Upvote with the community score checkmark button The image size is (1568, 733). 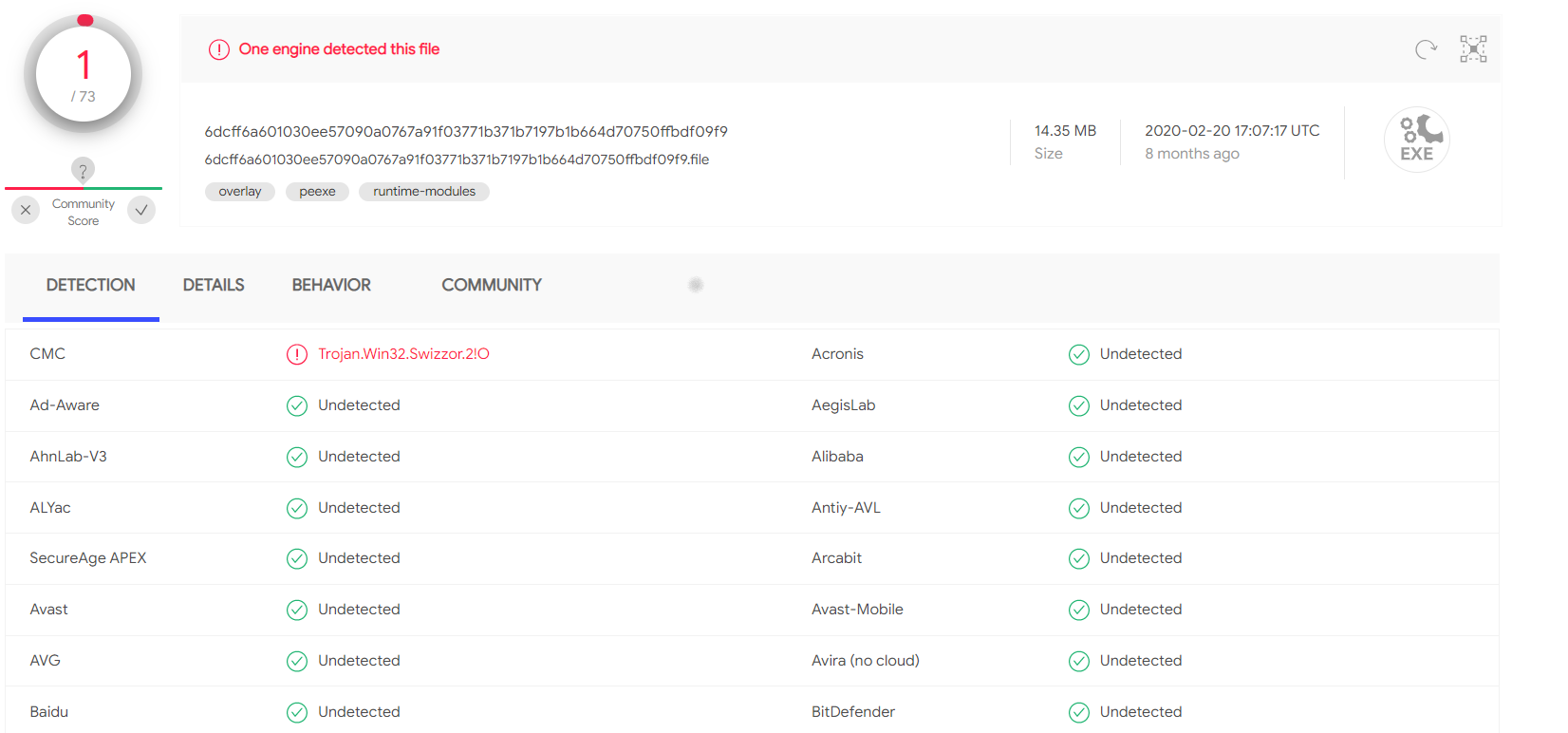(141, 210)
